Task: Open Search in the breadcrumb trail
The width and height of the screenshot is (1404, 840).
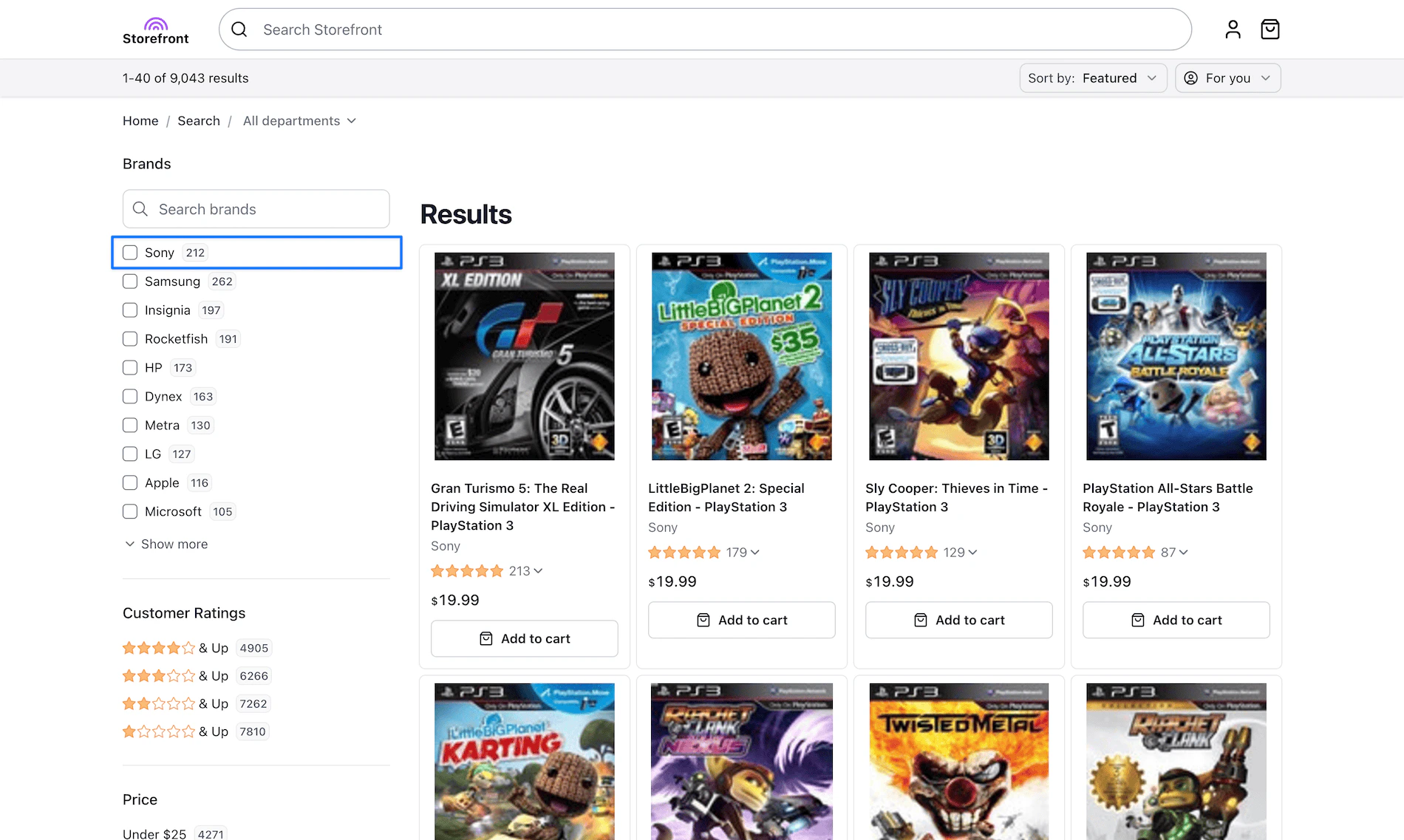Action: coord(198,120)
